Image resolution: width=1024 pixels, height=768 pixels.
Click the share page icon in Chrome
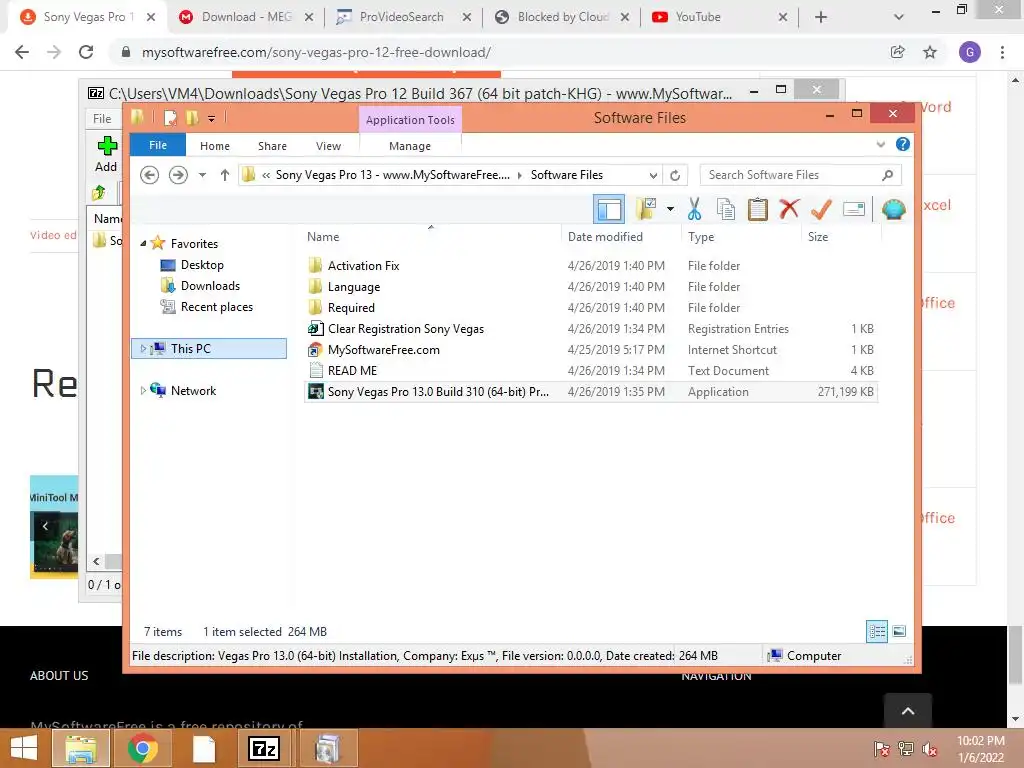898,52
